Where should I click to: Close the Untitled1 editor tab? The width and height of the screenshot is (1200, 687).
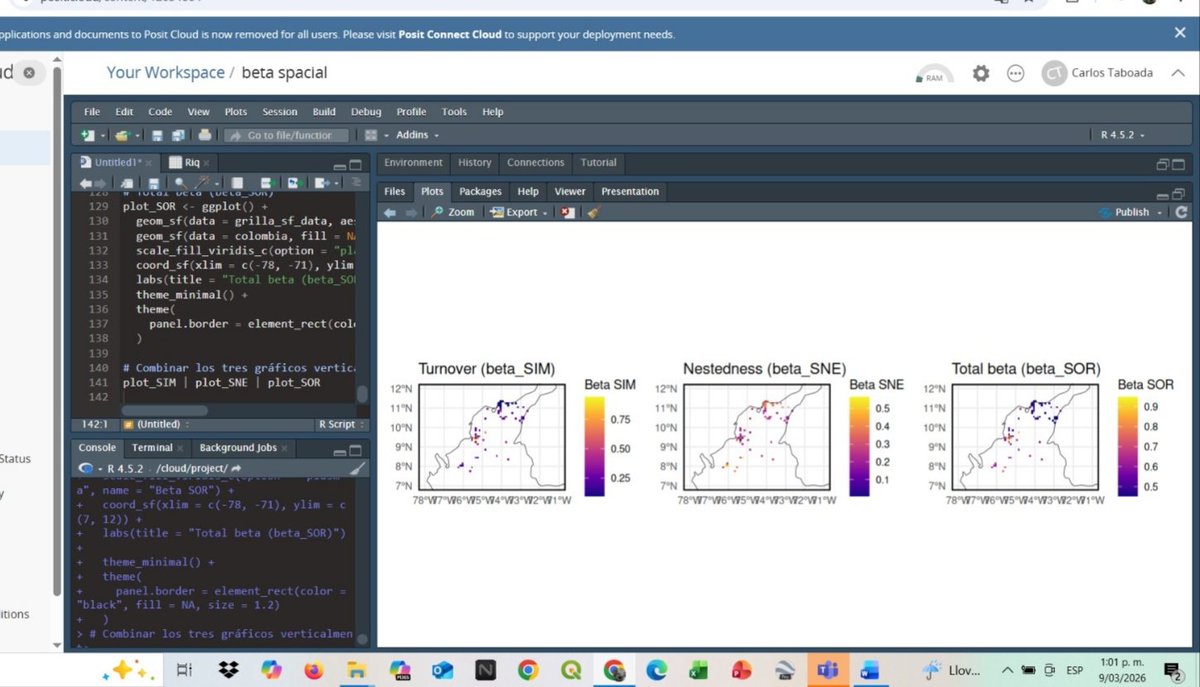click(x=148, y=163)
